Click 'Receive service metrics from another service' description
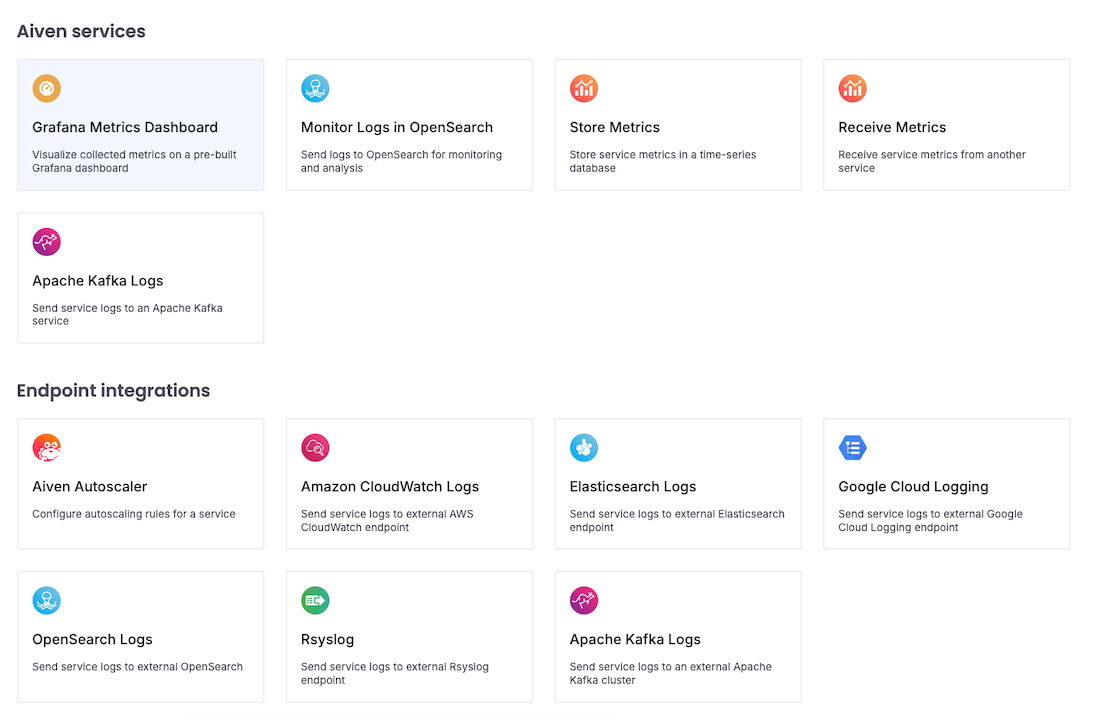The image size is (1113, 720). coord(931,161)
